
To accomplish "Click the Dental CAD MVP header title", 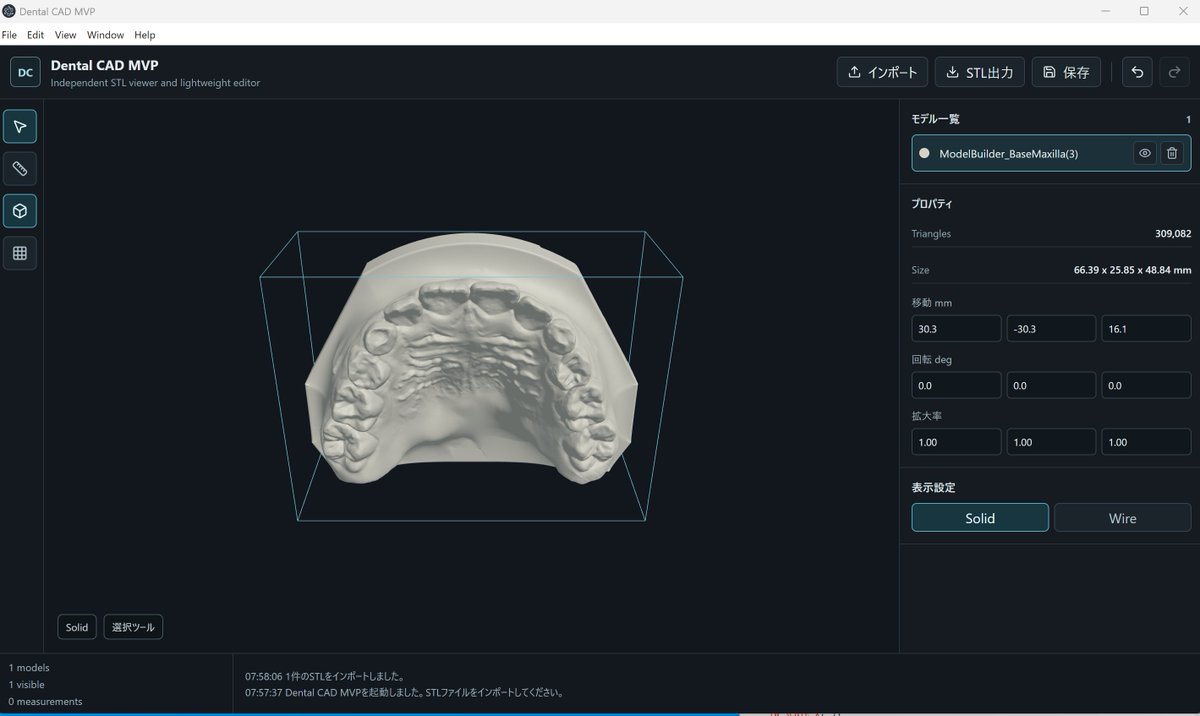I will pos(104,65).
